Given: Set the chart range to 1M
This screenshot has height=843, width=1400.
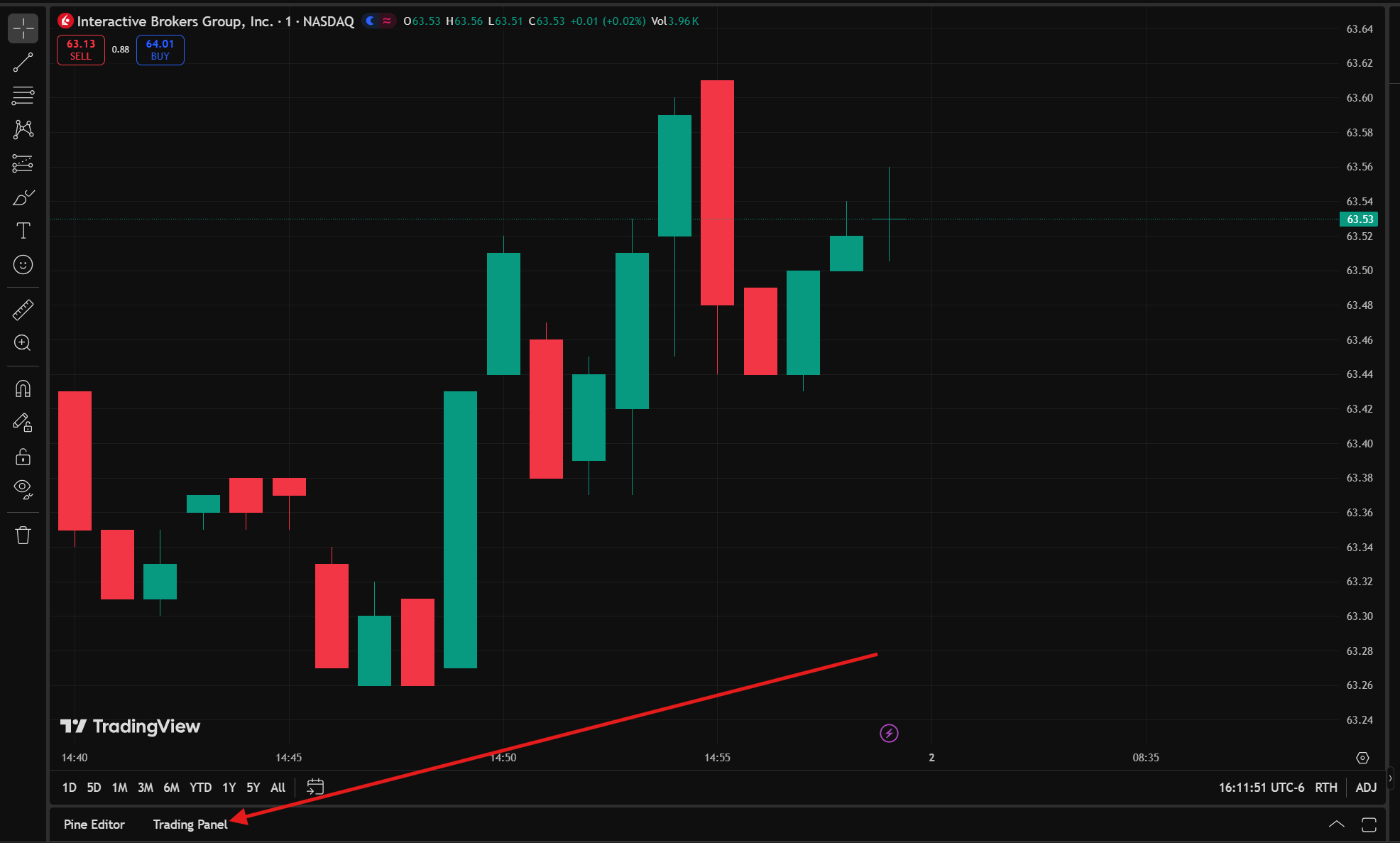Looking at the screenshot, I should 119,788.
